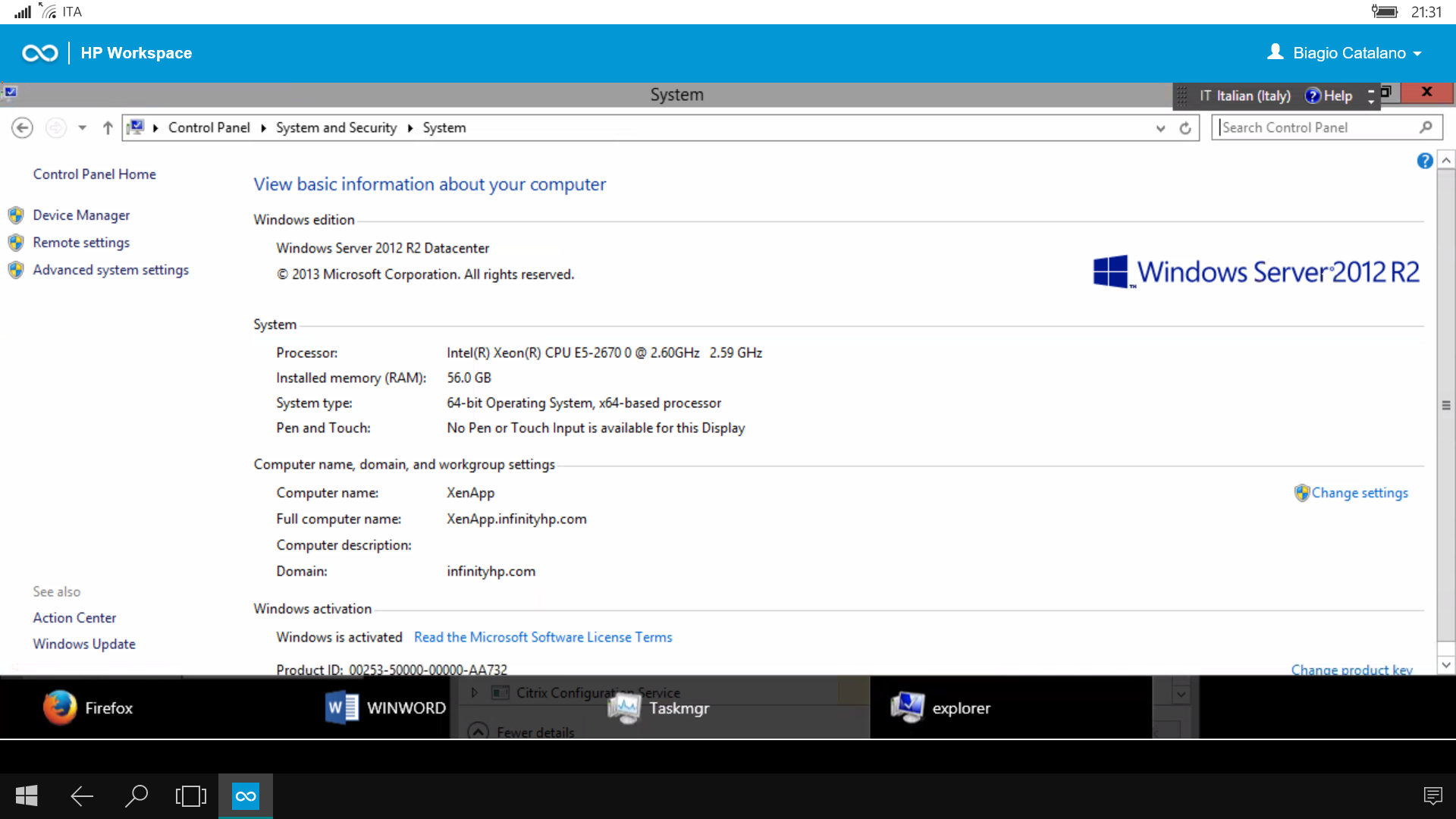The width and height of the screenshot is (1456, 819).
Task: Click the forward navigation arrow
Action: point(55,128)
